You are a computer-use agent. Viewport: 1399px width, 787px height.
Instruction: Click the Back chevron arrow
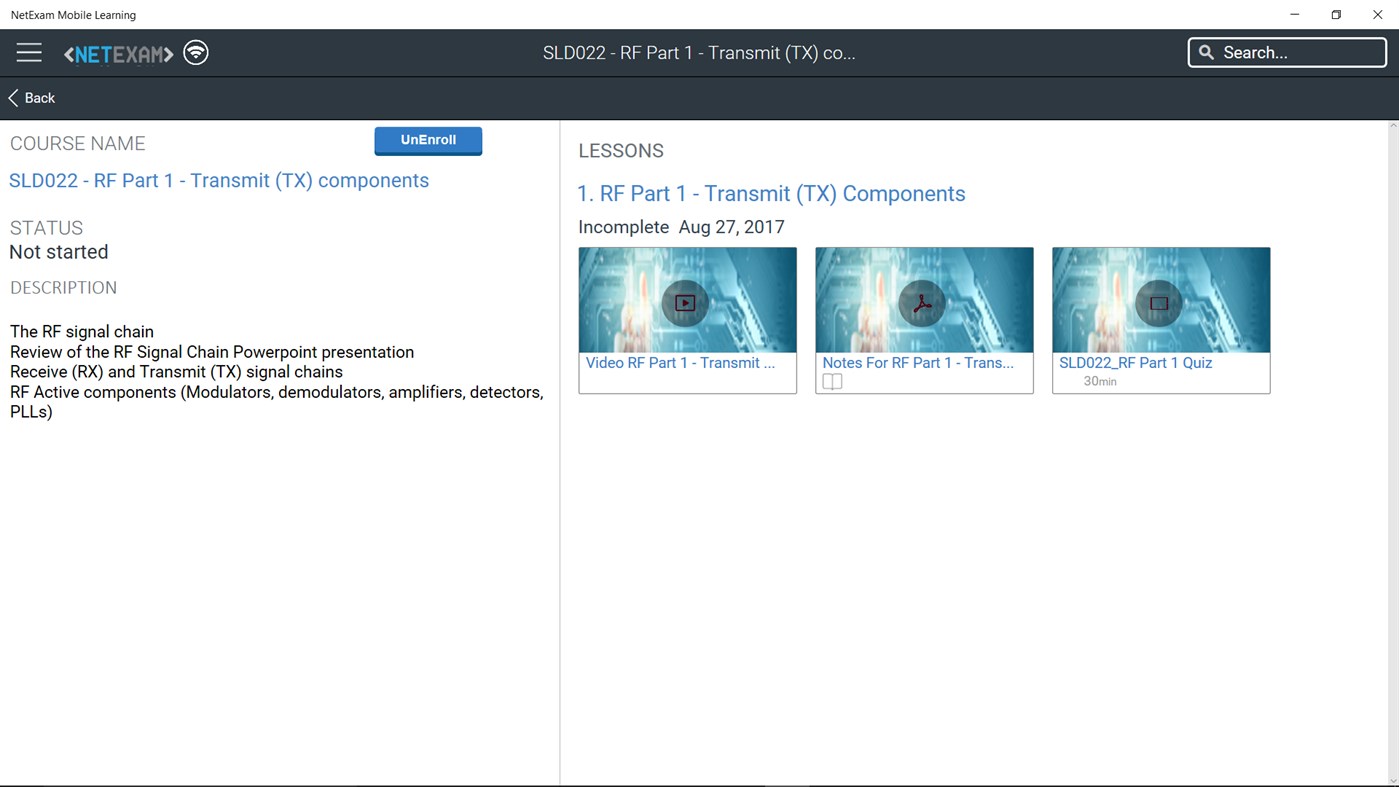(x=13, y=97)
